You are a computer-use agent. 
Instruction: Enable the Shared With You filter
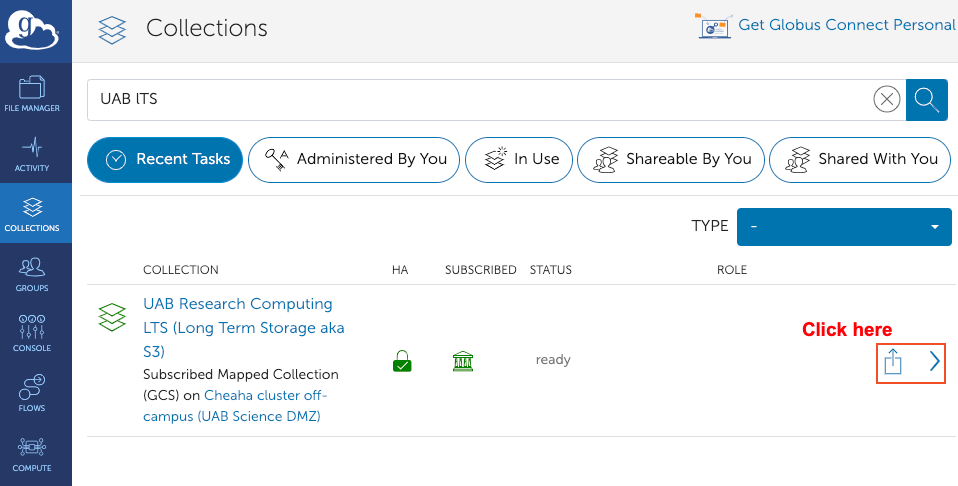click(860, 159)
